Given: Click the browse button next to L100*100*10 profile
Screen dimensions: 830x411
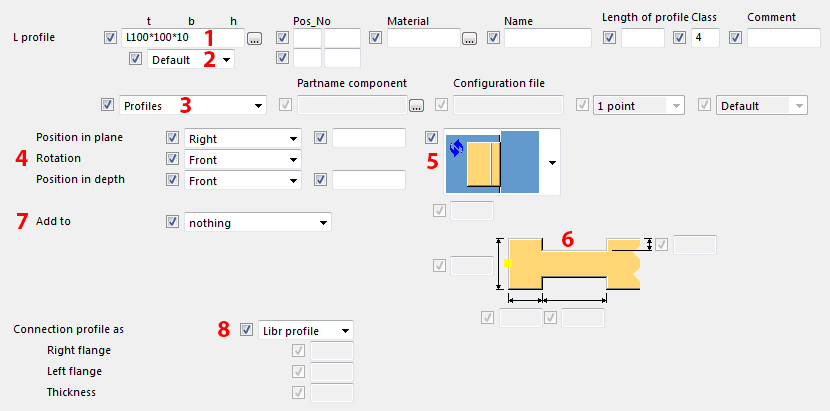Looking at the screenshot, I should 255,39.
